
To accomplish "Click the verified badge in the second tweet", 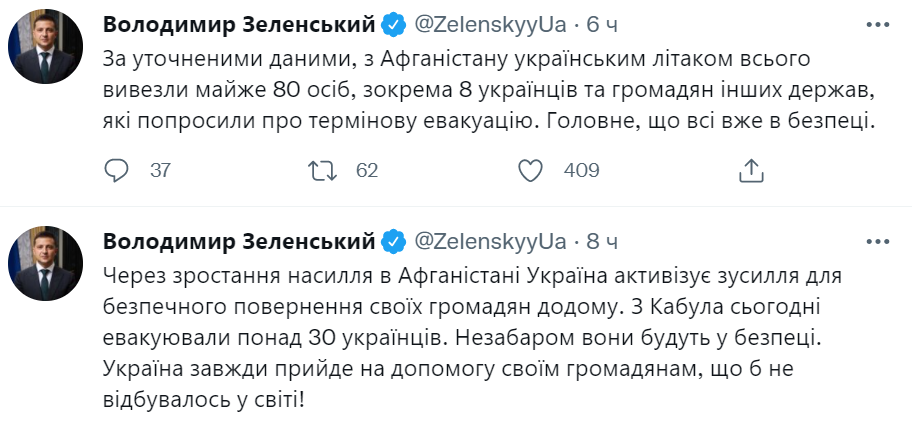I will 394,242.
